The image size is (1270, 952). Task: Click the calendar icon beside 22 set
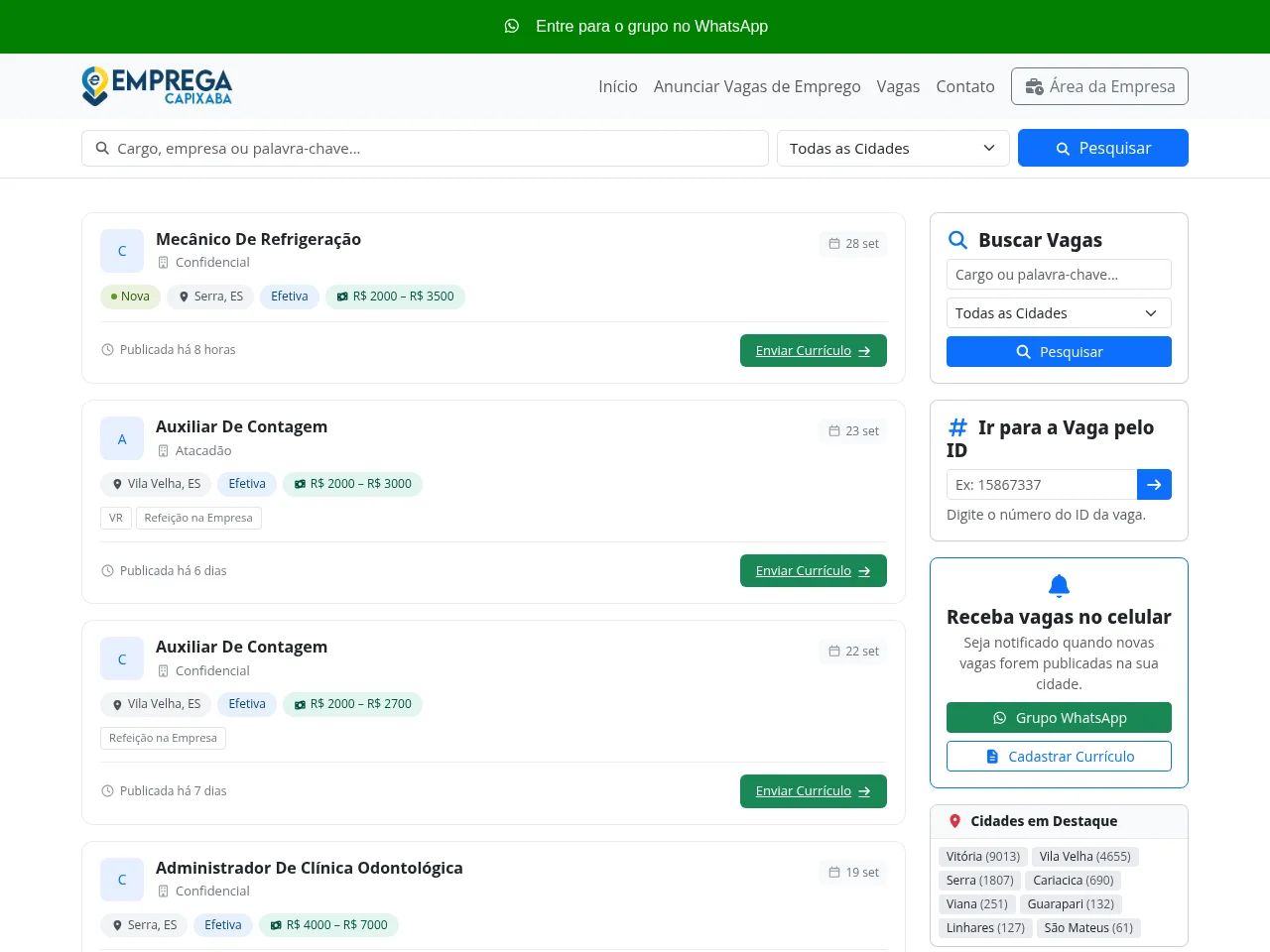pyautogui.click(x=834, y=651)
